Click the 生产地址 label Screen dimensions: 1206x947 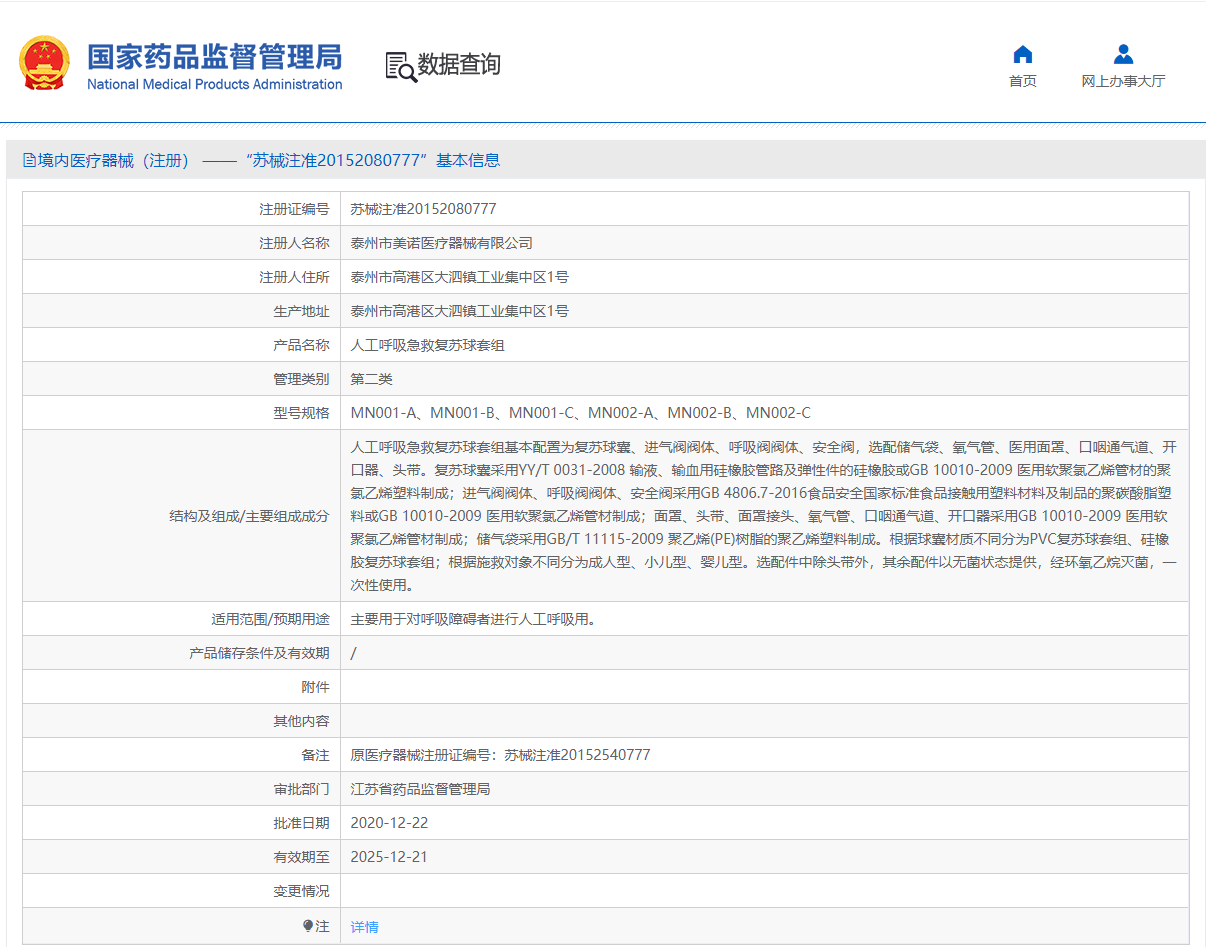coord(301,311)
